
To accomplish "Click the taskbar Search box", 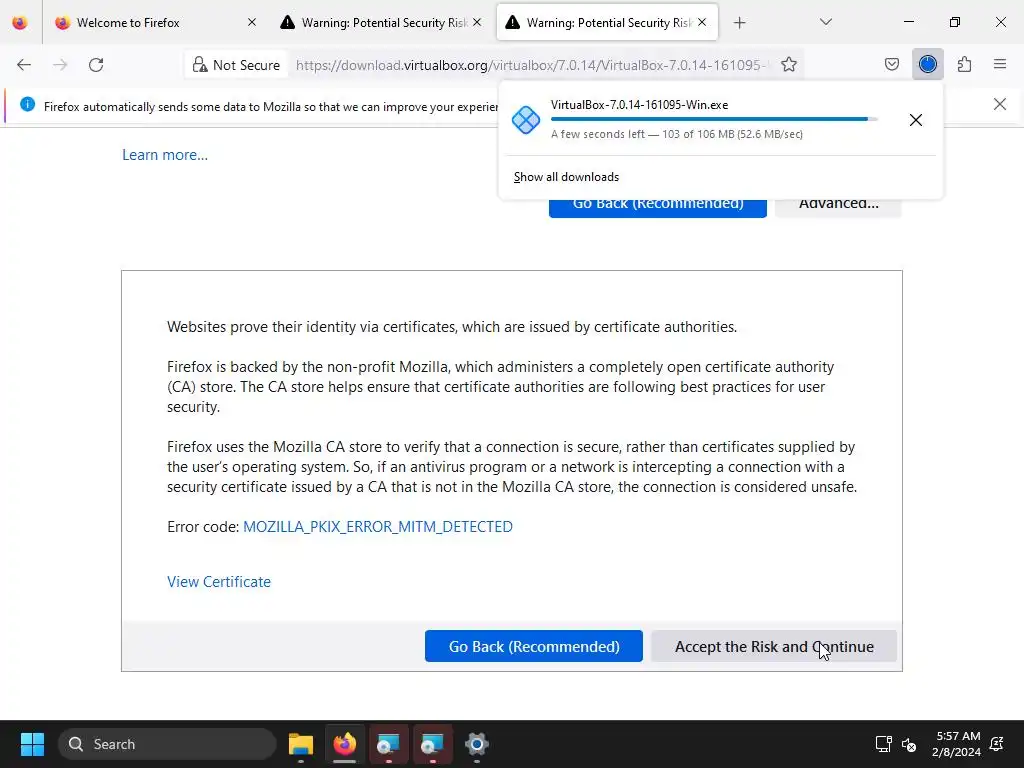I will point(168,744).
